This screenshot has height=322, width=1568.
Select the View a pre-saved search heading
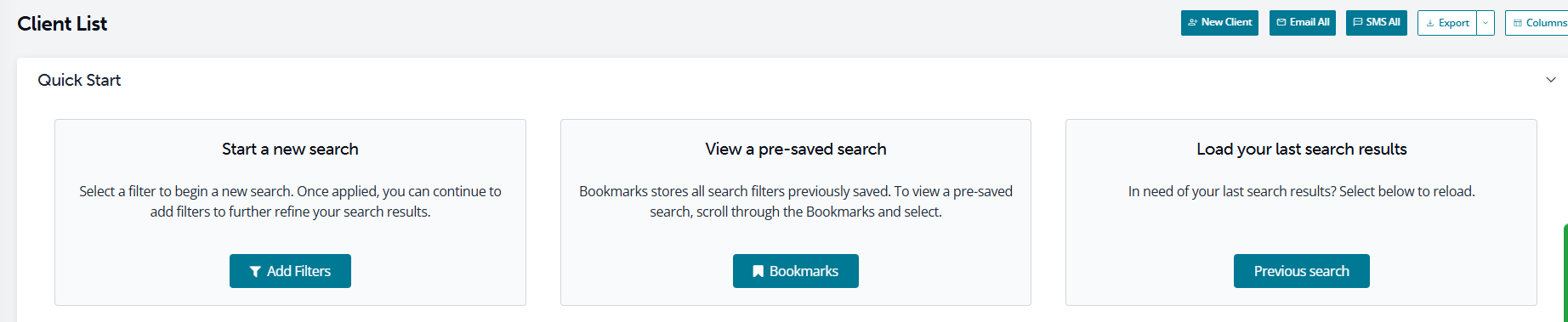pos(796,149)
